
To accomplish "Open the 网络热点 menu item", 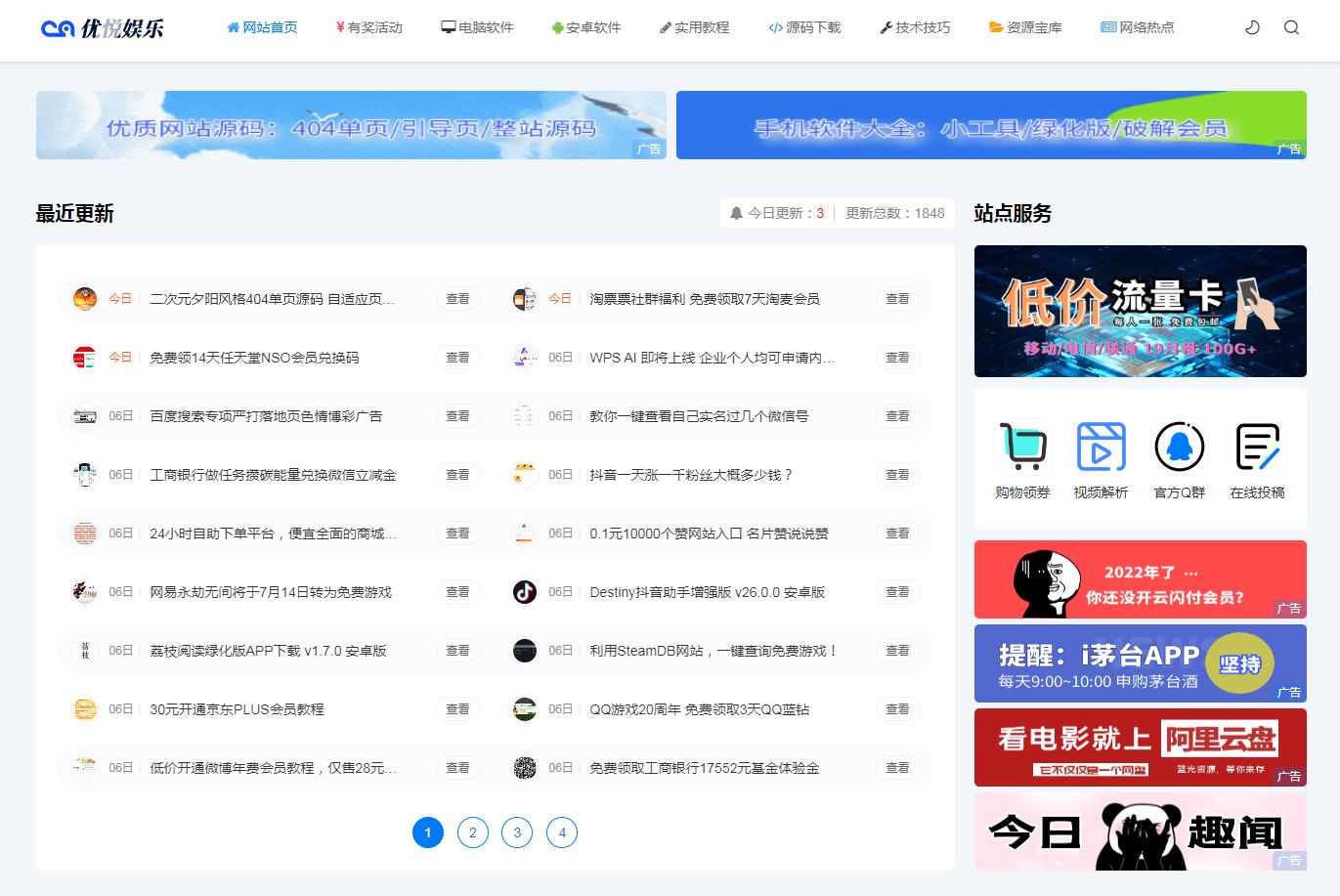I will [1138, 27].
